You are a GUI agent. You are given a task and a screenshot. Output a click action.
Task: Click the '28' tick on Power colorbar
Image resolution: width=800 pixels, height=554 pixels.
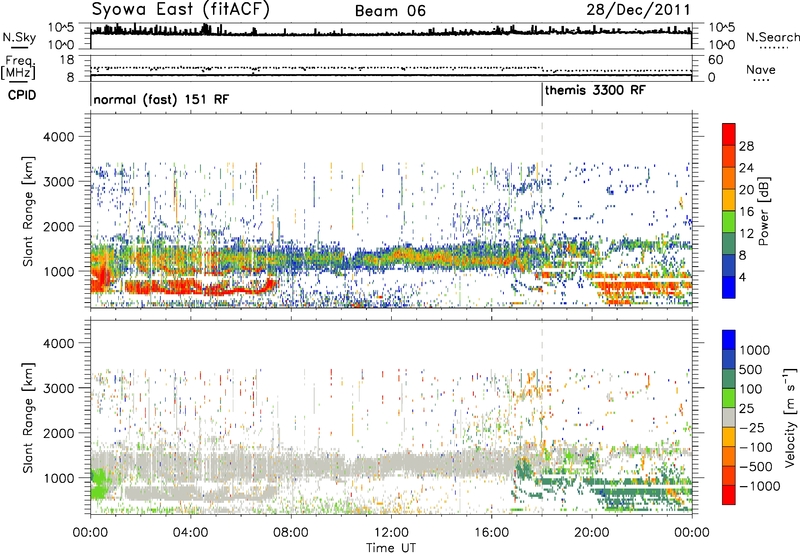(x=746, y=146)
